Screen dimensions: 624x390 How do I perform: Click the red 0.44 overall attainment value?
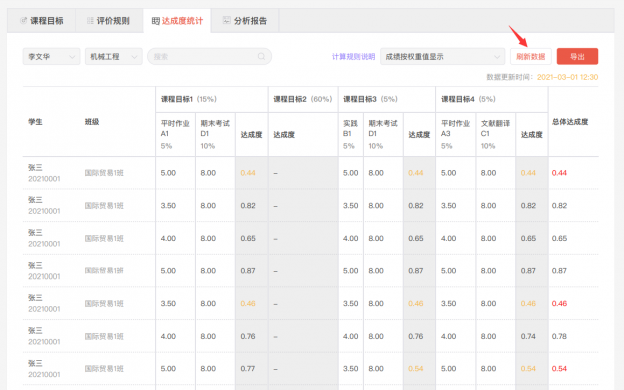559,173
